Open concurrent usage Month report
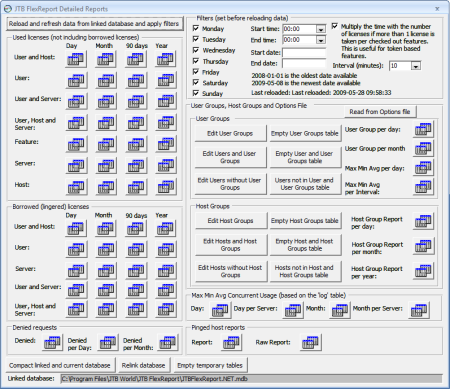 click(x=340, y=310)
